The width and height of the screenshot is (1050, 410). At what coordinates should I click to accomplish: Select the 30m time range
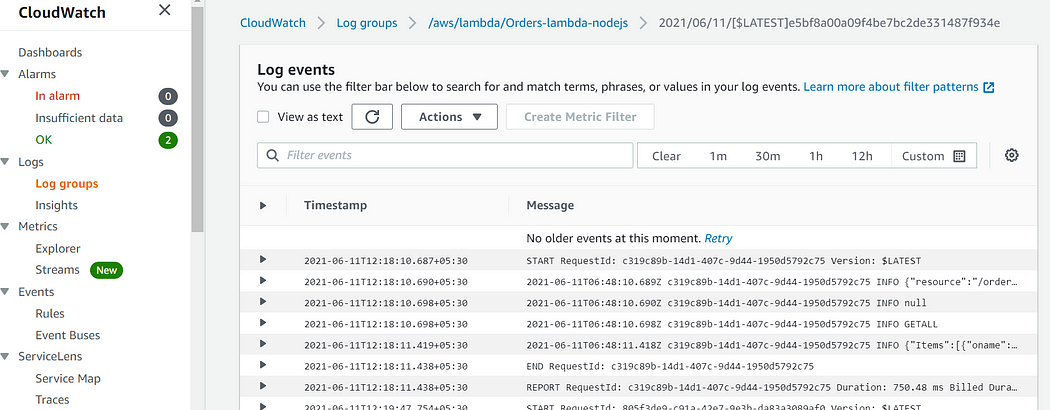(x=767, y=156)
